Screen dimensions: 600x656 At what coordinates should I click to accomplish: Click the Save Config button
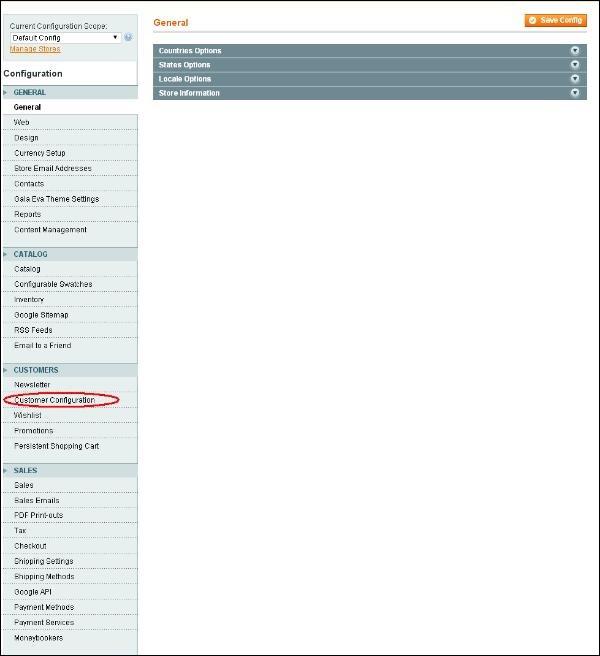[x=556, y=20]
